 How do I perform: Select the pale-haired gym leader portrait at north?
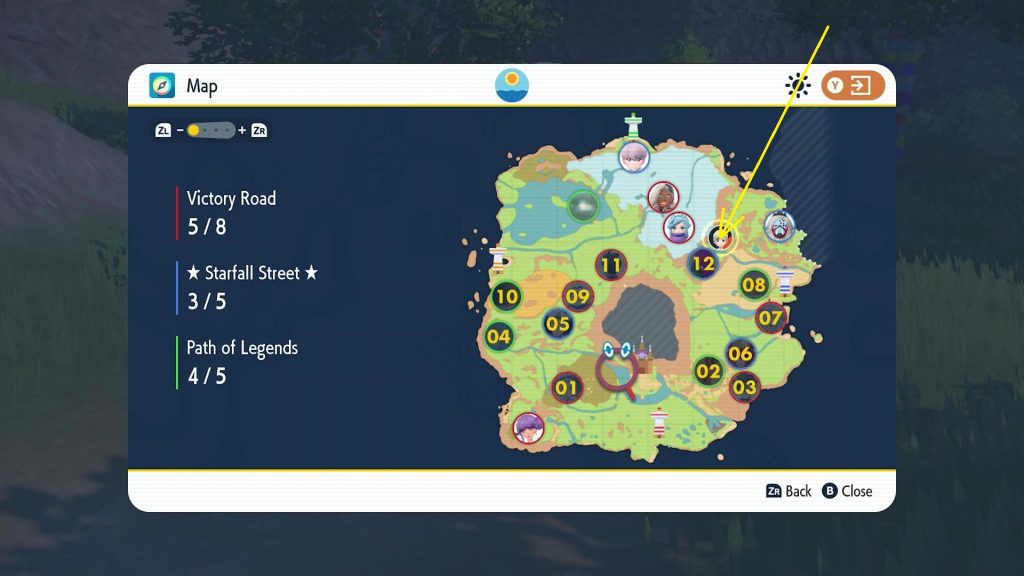point(633,157)
